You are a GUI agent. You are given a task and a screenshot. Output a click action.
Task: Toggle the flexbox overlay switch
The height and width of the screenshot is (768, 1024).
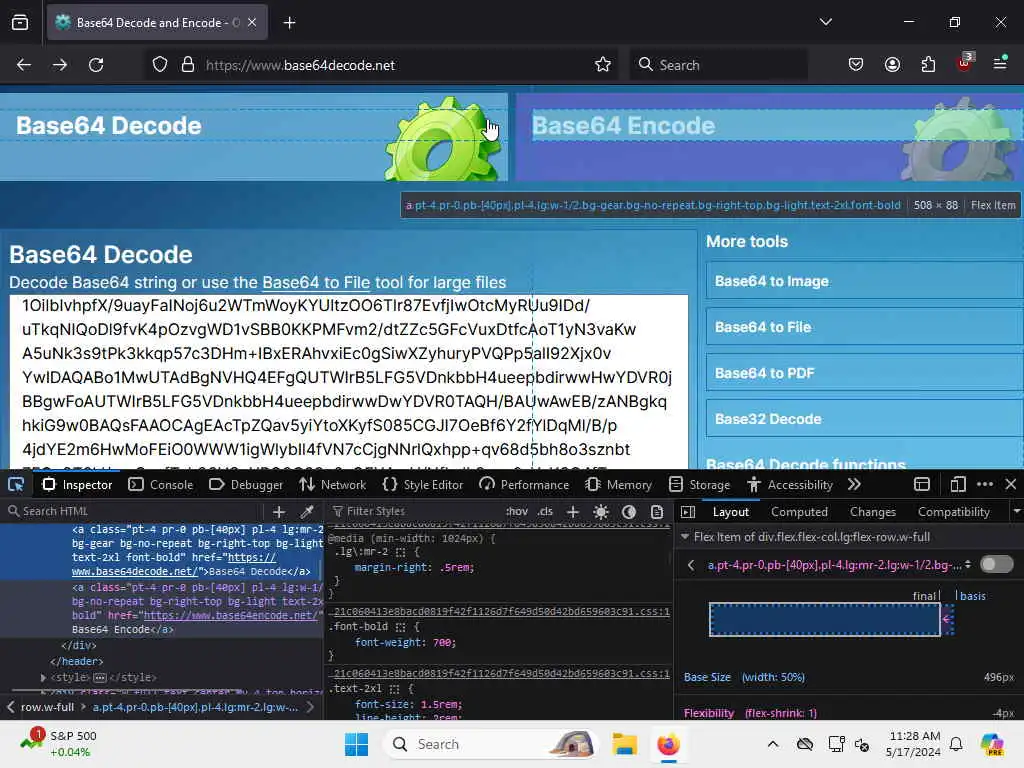tap(997, 564)
